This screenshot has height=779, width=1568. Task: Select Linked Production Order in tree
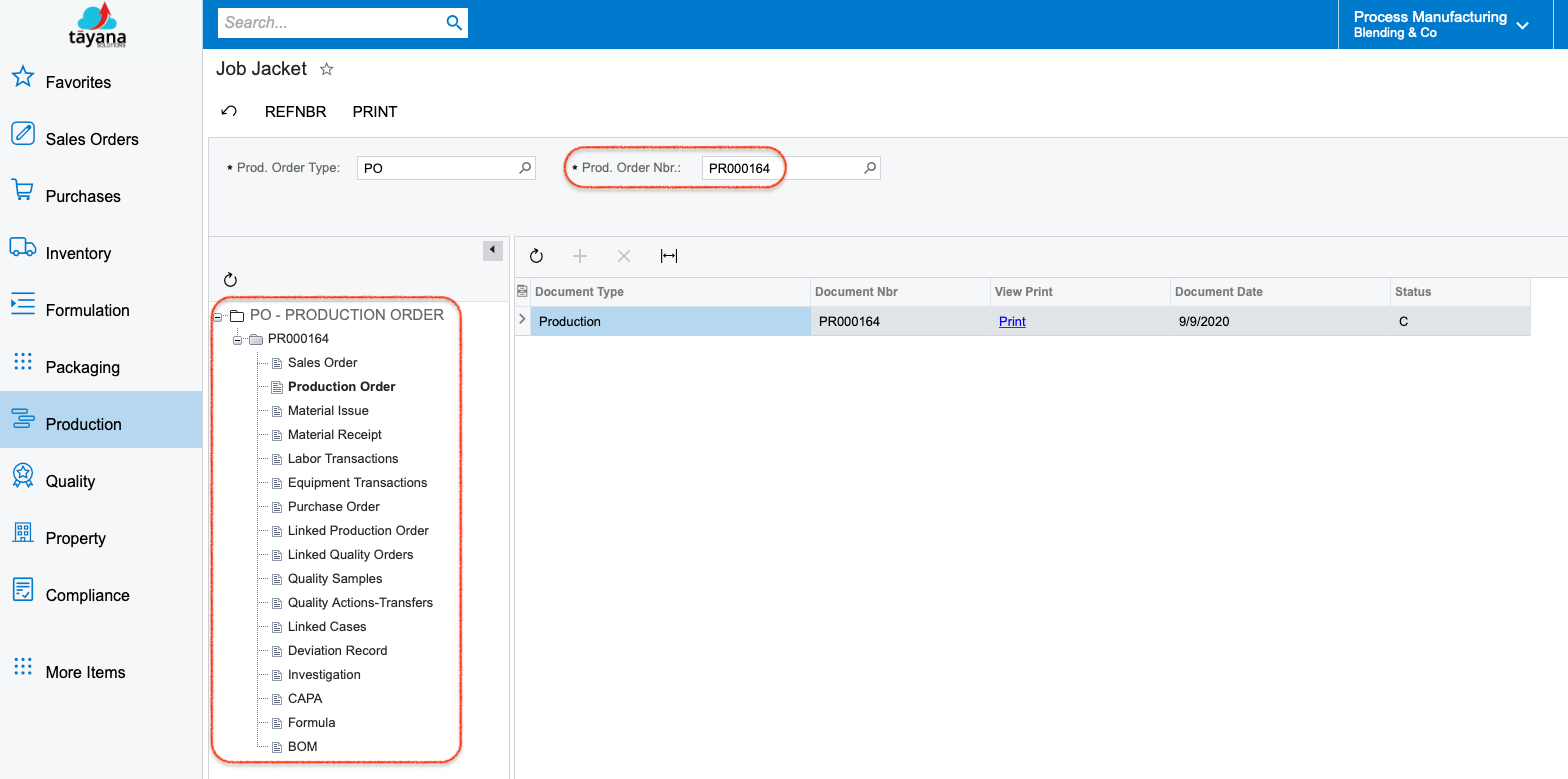[x=358, y=531]
